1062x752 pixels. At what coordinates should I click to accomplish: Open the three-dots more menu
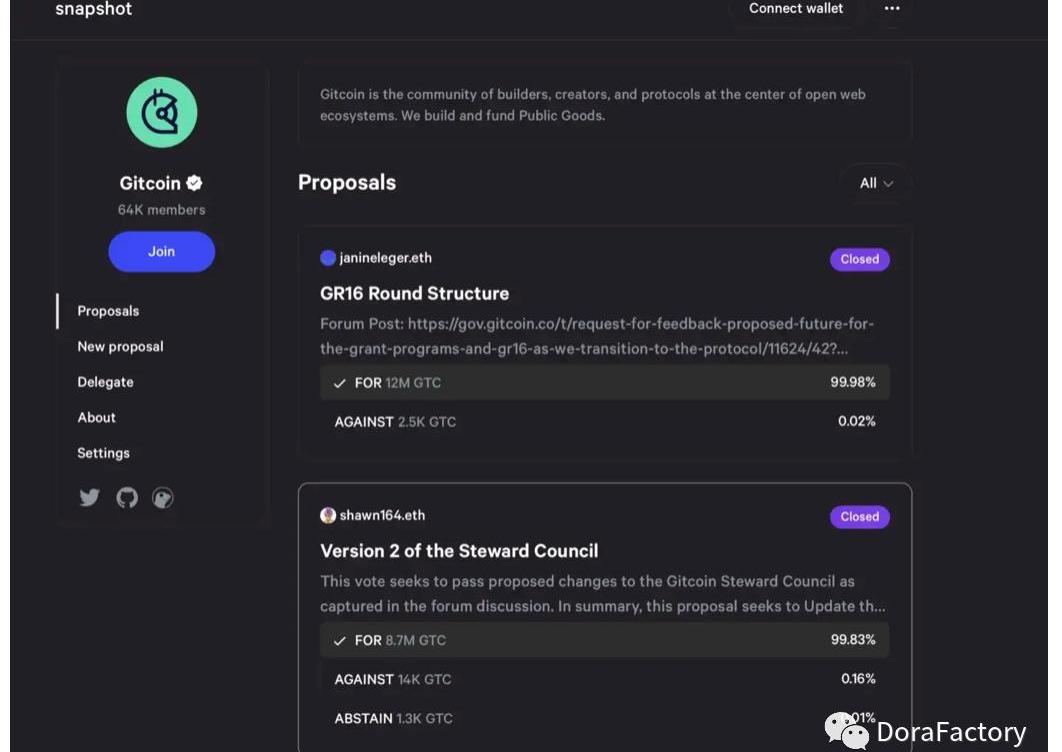[x=892, y=9]
